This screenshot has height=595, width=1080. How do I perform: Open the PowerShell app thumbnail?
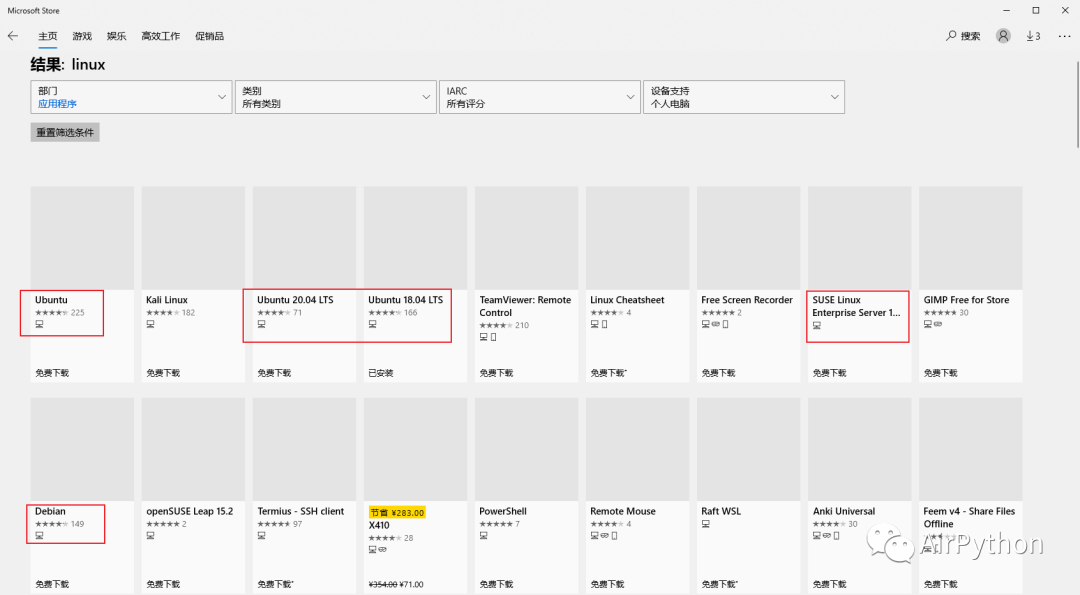pyautogui.click(x=526, y=449)
